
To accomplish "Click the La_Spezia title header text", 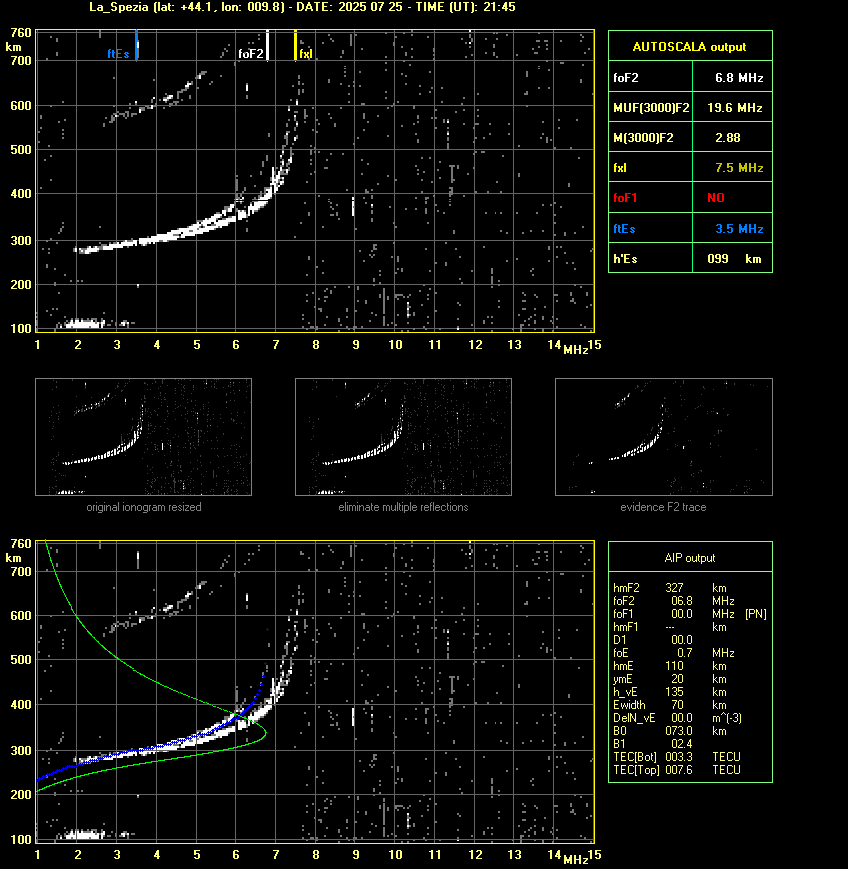I will click(x=302, y=7).
